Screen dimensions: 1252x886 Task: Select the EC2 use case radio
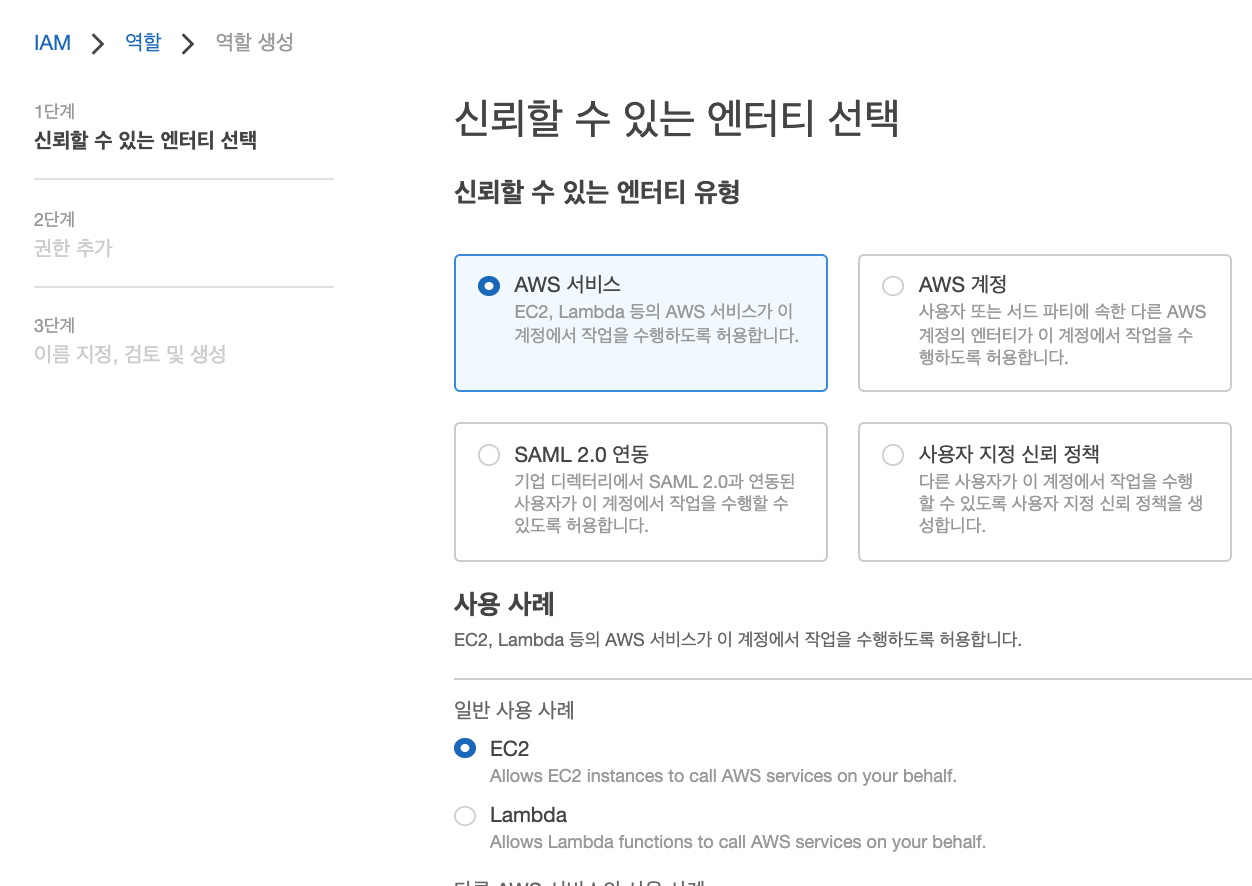point(465,748)
